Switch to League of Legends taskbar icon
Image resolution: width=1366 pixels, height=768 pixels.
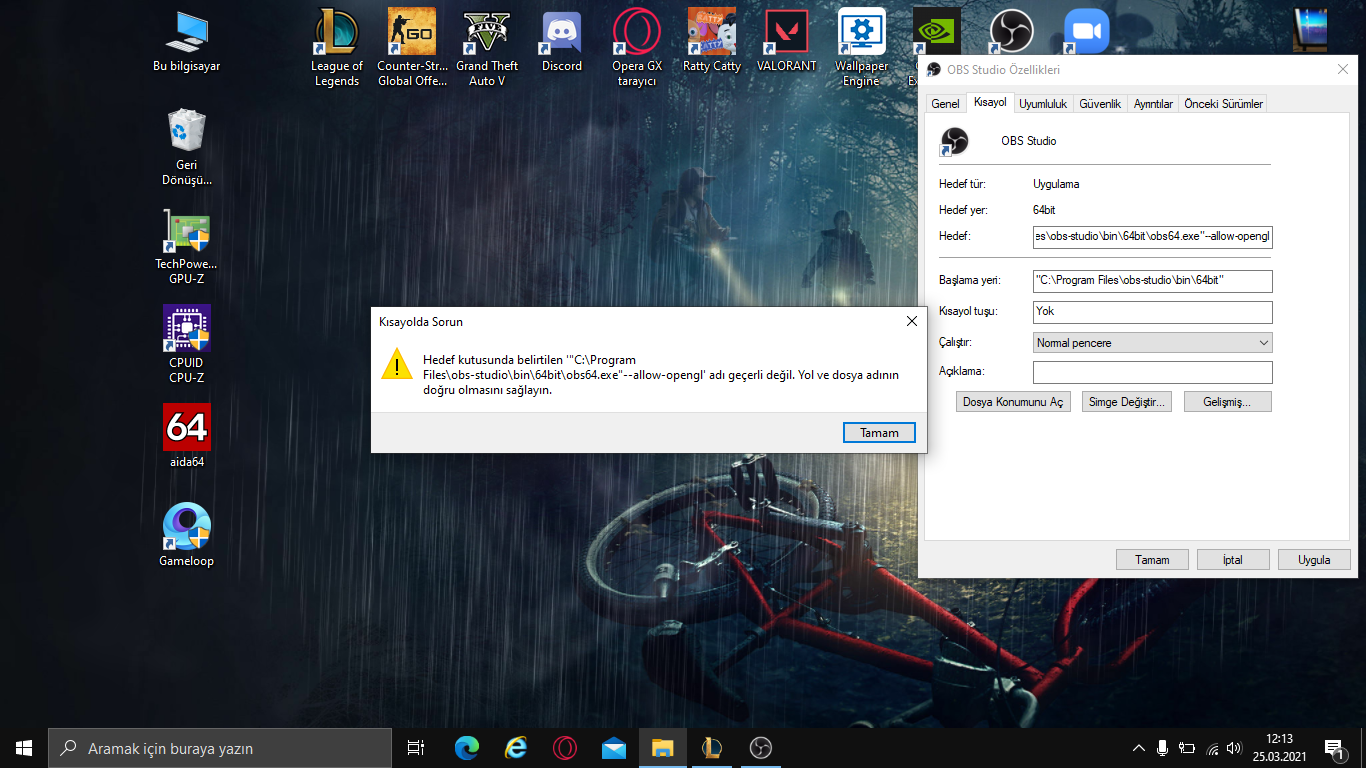(712, 748)
